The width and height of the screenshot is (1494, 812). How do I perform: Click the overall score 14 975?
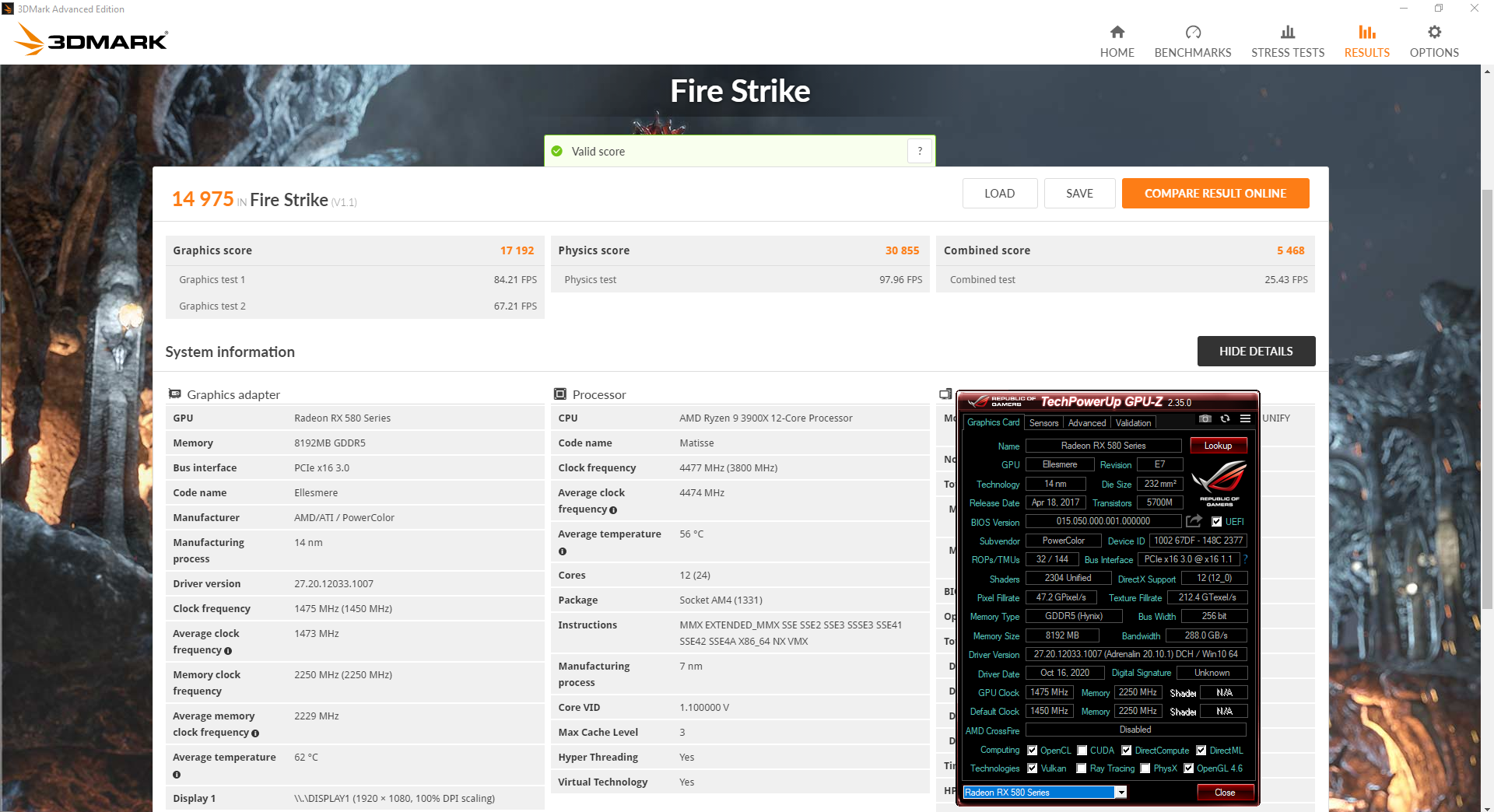(202, 199)
